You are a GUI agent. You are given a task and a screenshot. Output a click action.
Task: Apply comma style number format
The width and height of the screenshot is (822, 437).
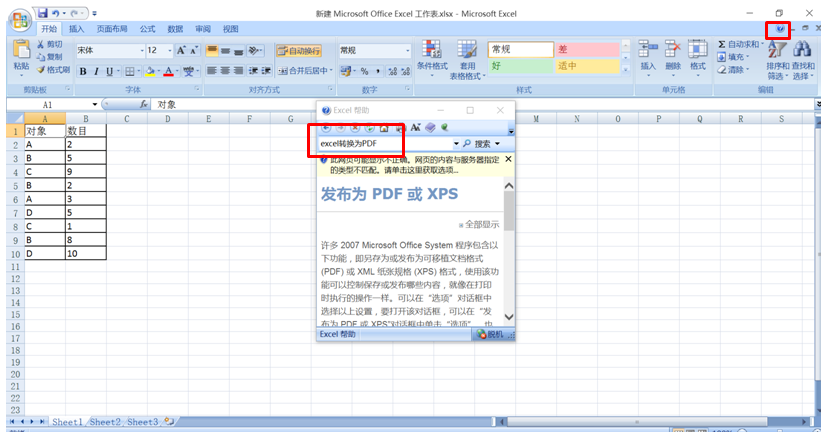pyautogui.click(x=377, y=71)
